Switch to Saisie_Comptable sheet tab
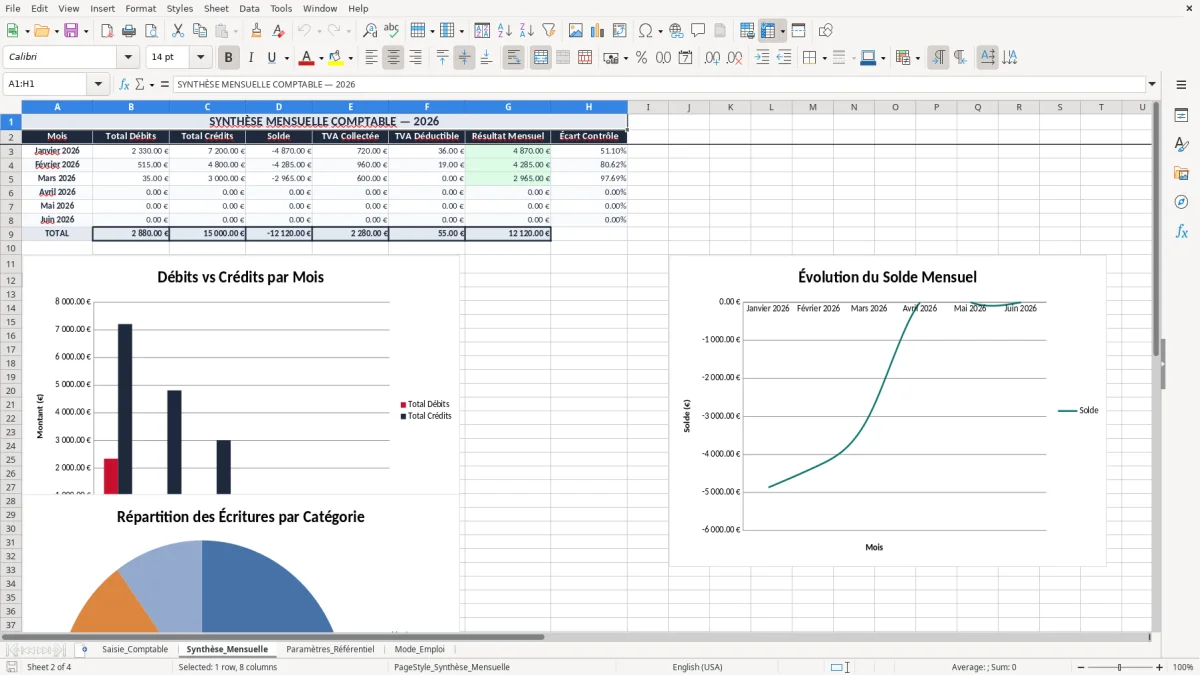This screenshot has height=675, width=1200. point(135,649)
